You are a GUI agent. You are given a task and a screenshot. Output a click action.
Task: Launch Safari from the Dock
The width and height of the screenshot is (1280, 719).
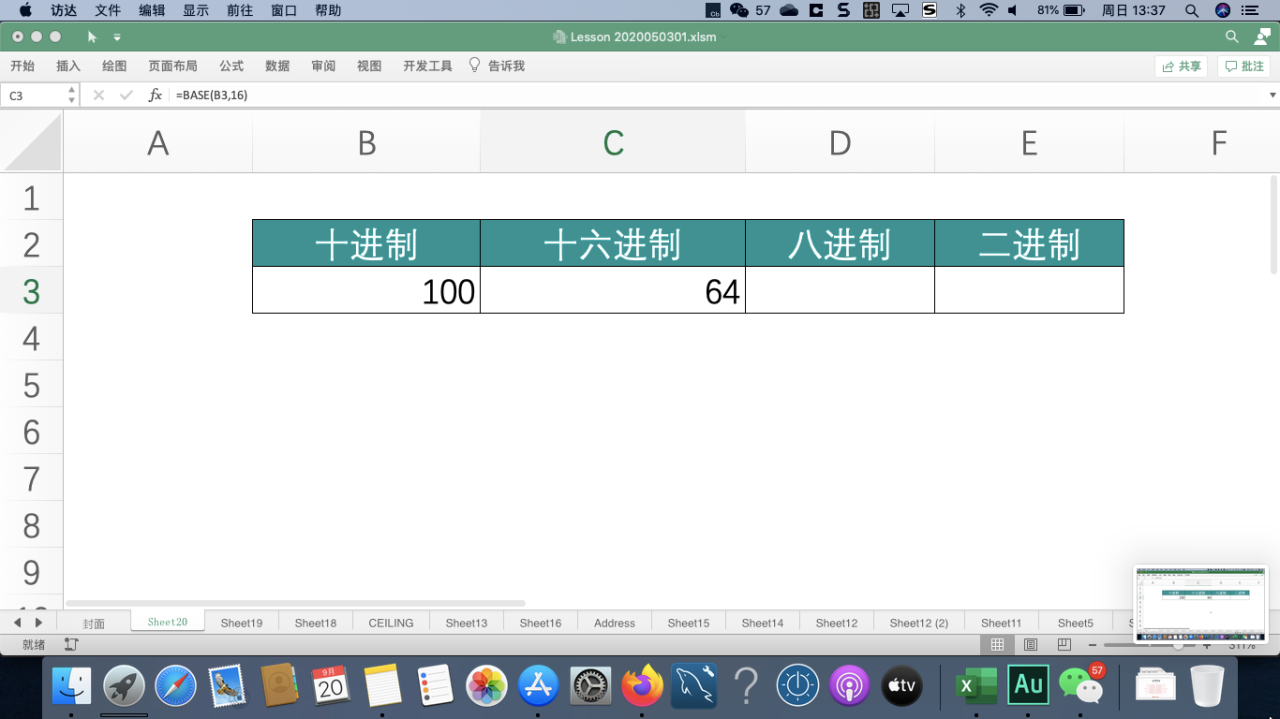[176, 686]
